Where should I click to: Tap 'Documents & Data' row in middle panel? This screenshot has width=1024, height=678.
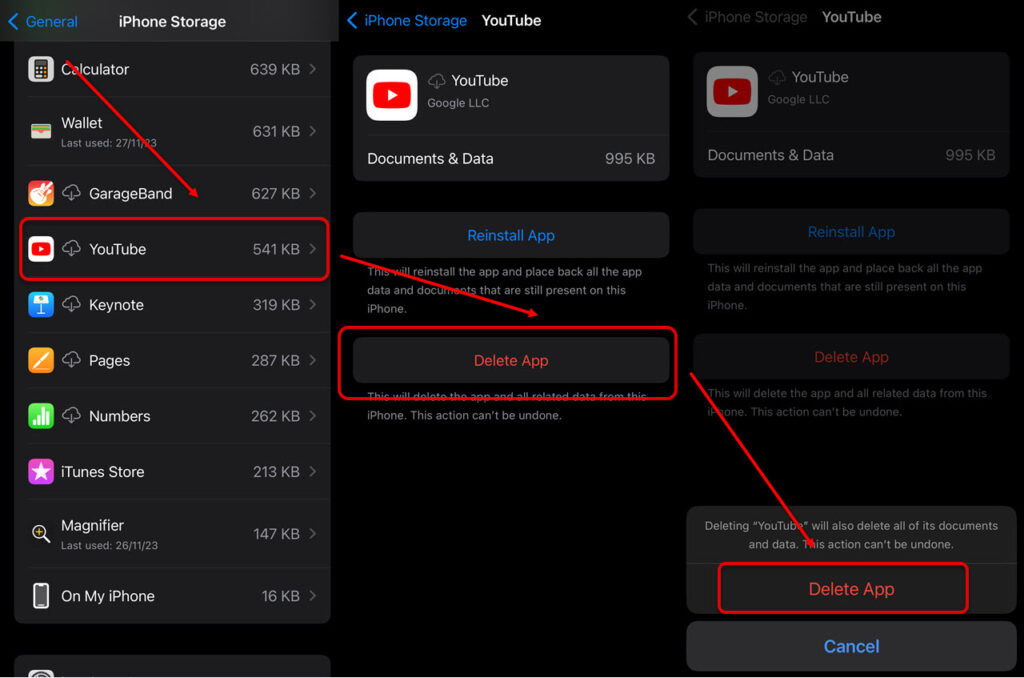tap(511, 159)
